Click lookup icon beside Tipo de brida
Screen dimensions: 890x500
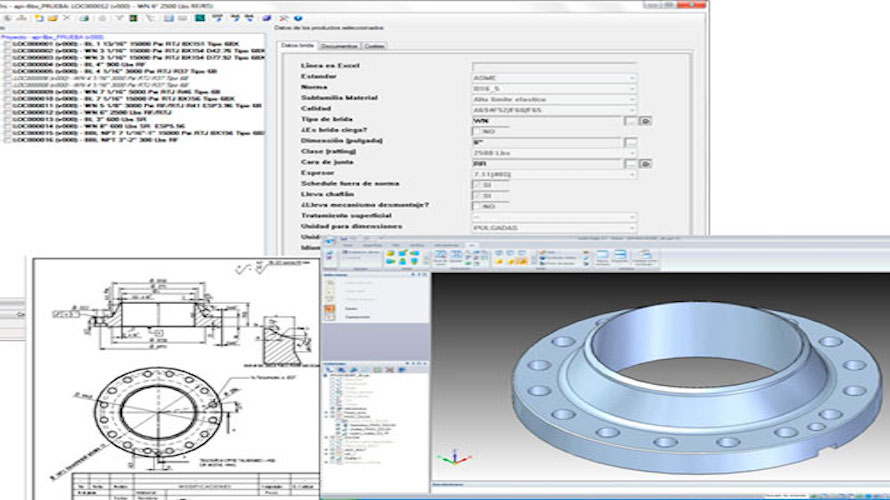click(645, 120)
